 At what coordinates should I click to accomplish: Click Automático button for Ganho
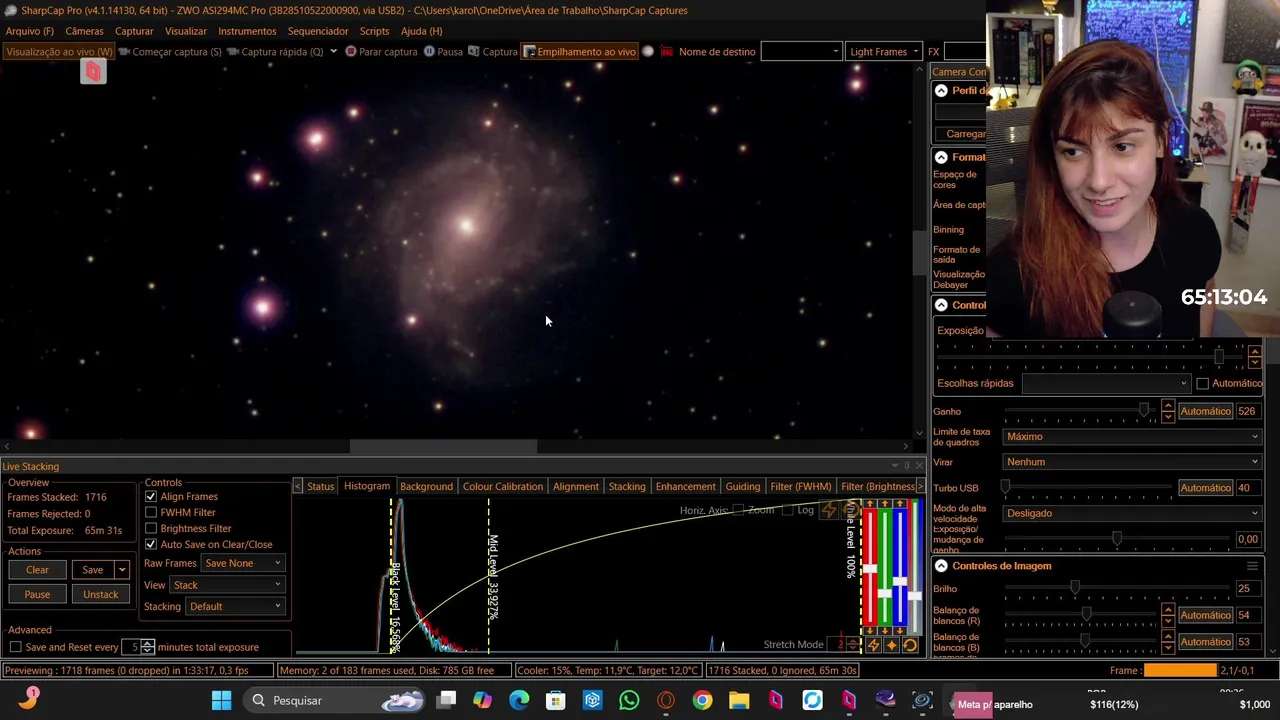pyautogui.click(x=1205, y=411)
